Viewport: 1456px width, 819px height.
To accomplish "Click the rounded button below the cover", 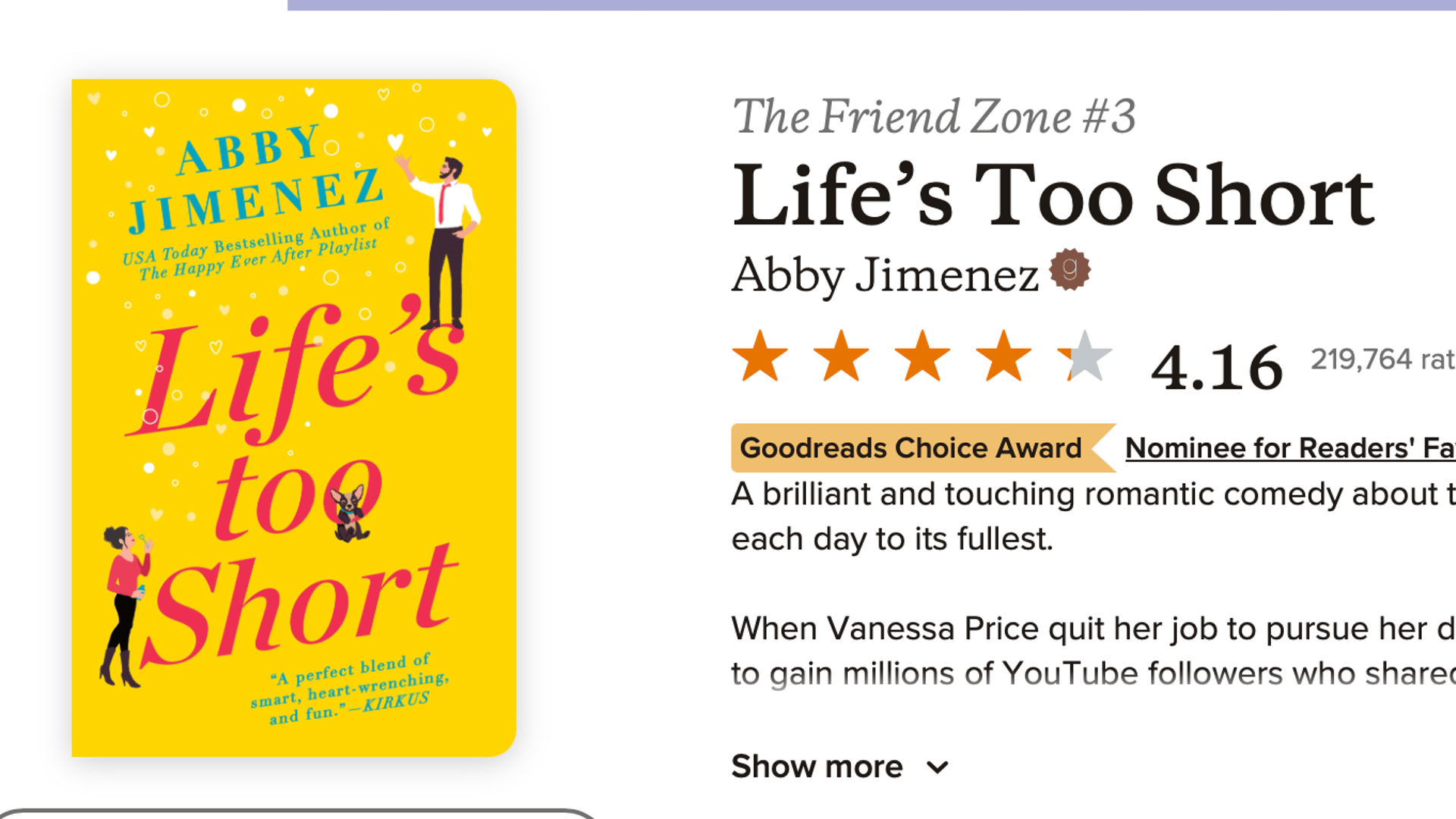I will 296,814.
